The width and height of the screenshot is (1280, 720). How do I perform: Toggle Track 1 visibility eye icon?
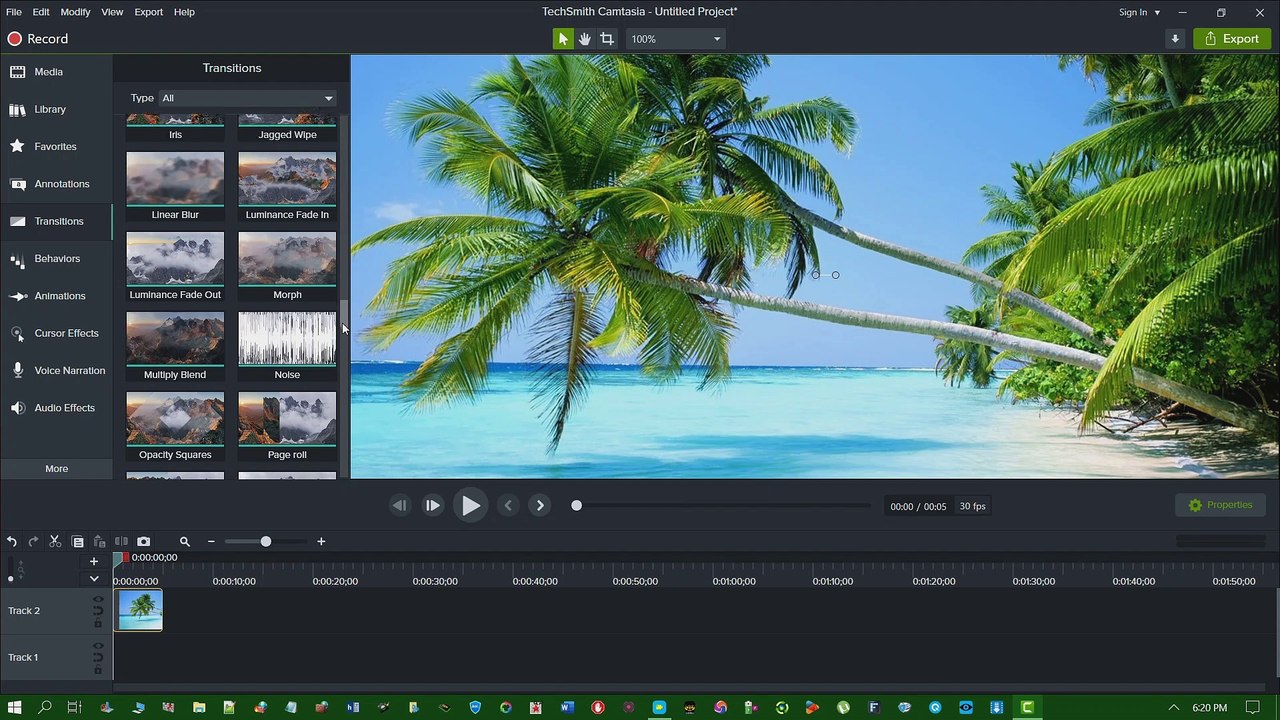tap(98, 646)
